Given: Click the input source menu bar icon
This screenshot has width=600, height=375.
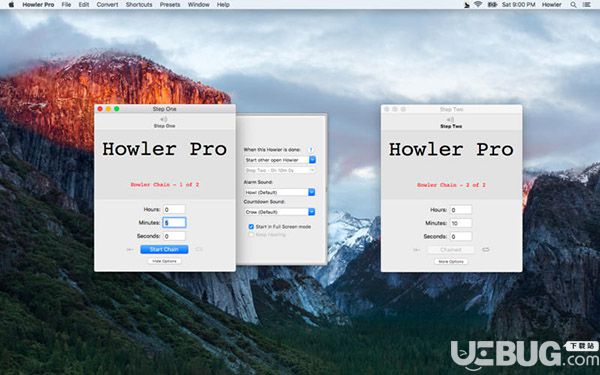Looking at the screenshot, I should 492,5.
